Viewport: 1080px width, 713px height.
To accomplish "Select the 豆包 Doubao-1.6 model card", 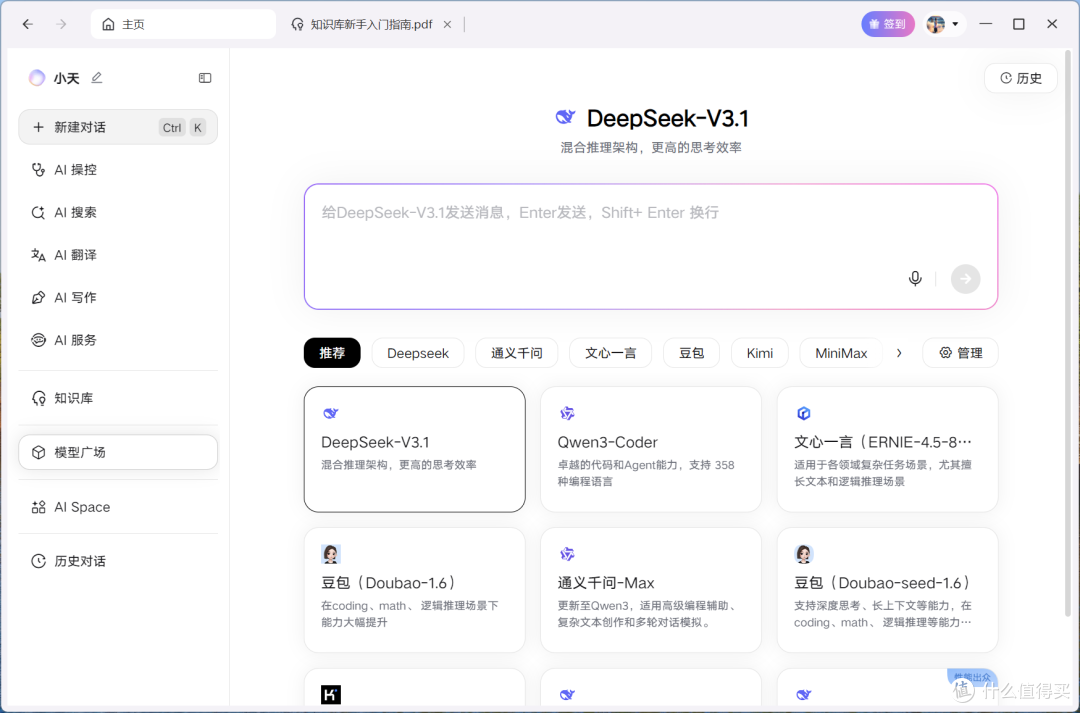I will [x=415, y=590].
